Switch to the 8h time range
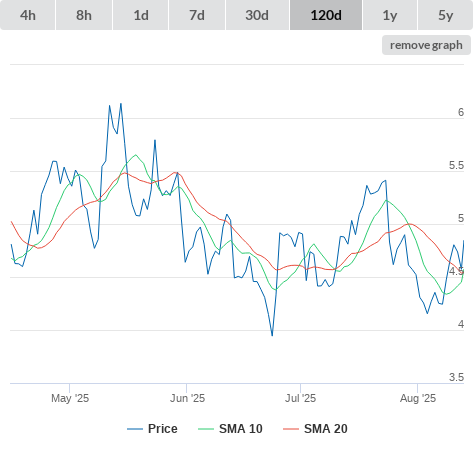The width and height of the screenshot is (474, 455). [84, 15]
